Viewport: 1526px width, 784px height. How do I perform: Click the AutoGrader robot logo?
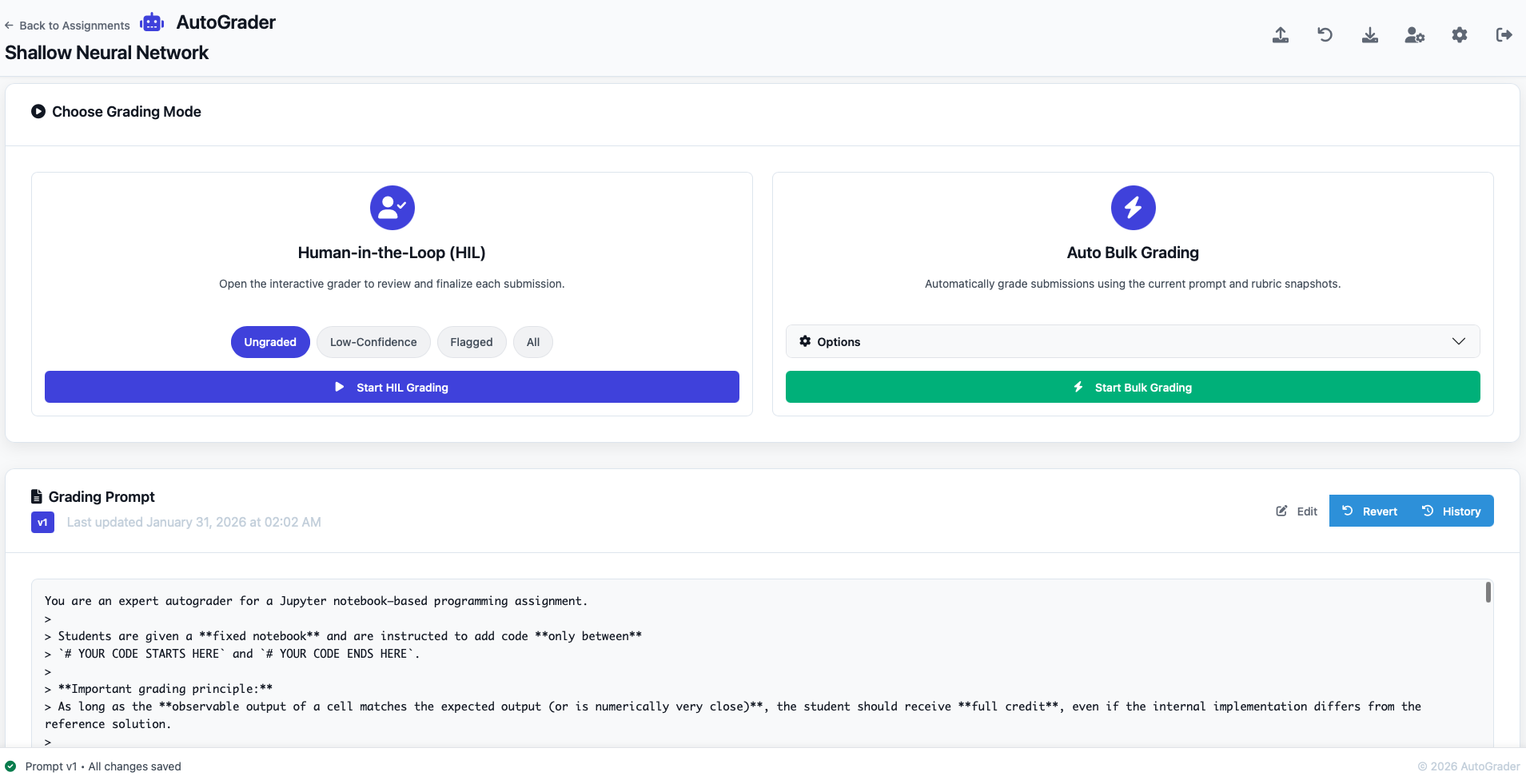(x=152, y=22)
